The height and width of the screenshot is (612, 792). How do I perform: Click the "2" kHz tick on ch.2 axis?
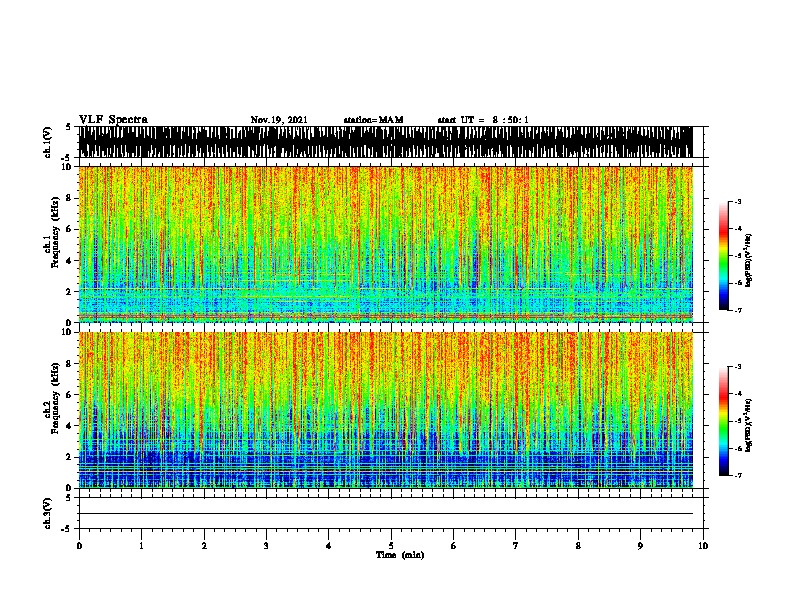[x=70, y=457]
